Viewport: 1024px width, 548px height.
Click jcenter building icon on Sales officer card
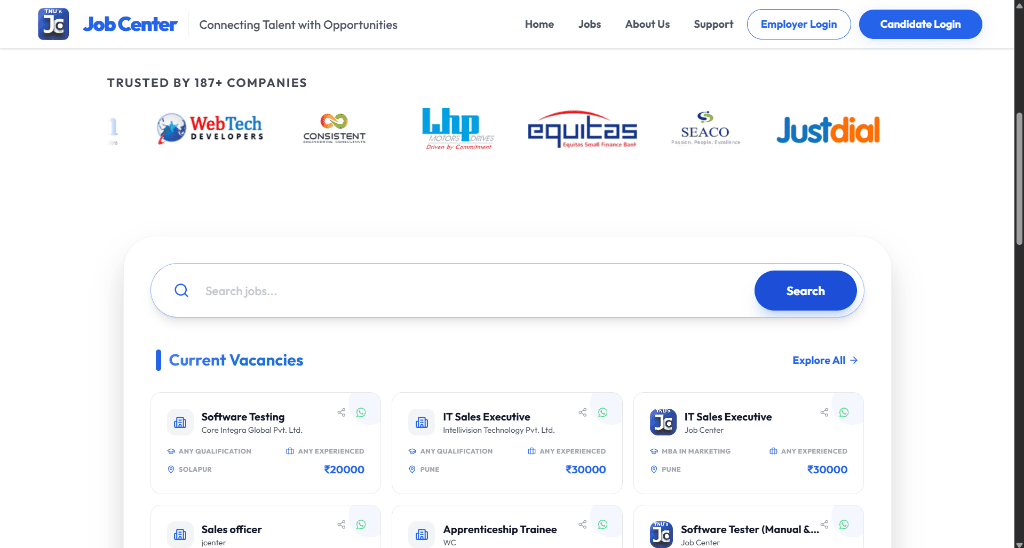pyautogui.click(x=180, y=535)
